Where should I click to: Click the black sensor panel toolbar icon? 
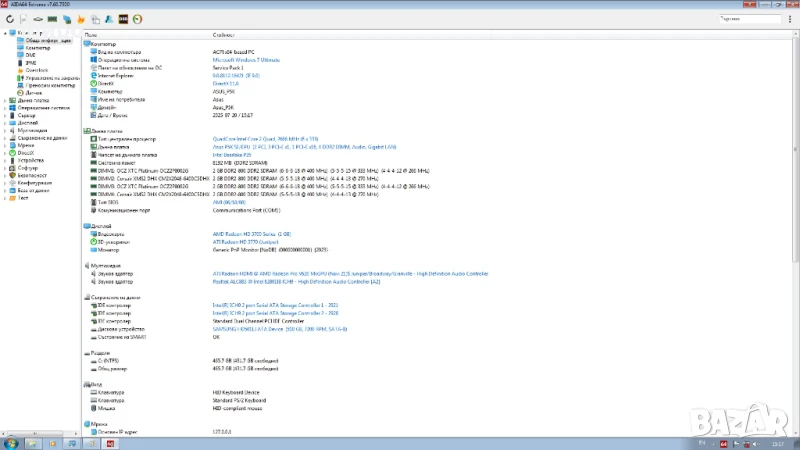pos(123,18)
